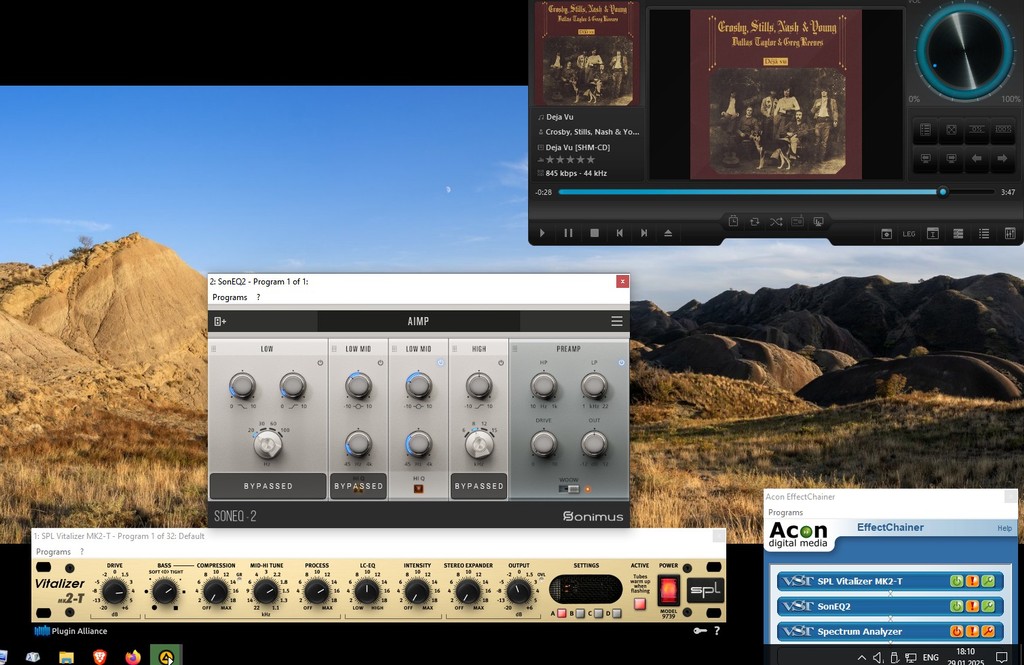Open the AIMP preset selector in SonEQ2
Screen dimensions: 1024x665
419,321
